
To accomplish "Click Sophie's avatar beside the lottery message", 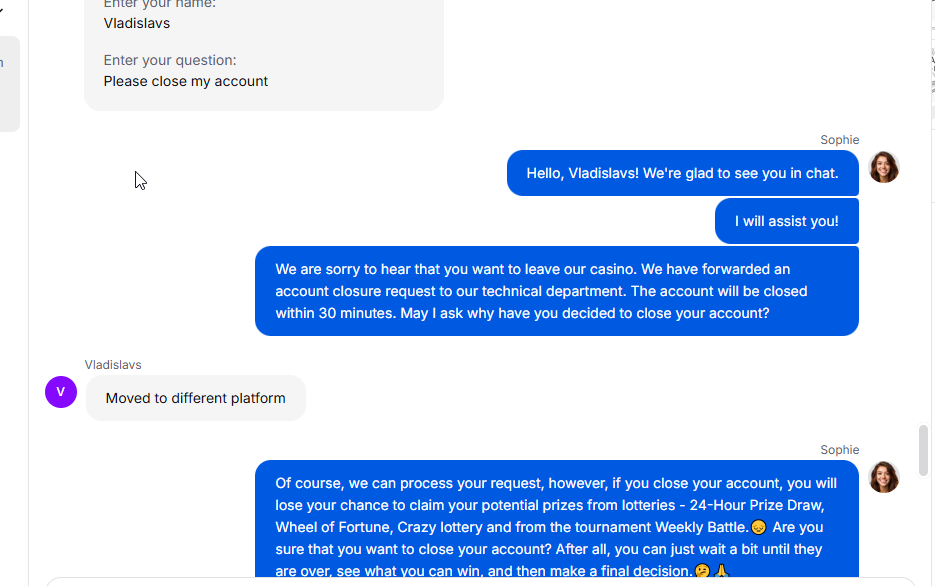I will (x=884, y=478).
